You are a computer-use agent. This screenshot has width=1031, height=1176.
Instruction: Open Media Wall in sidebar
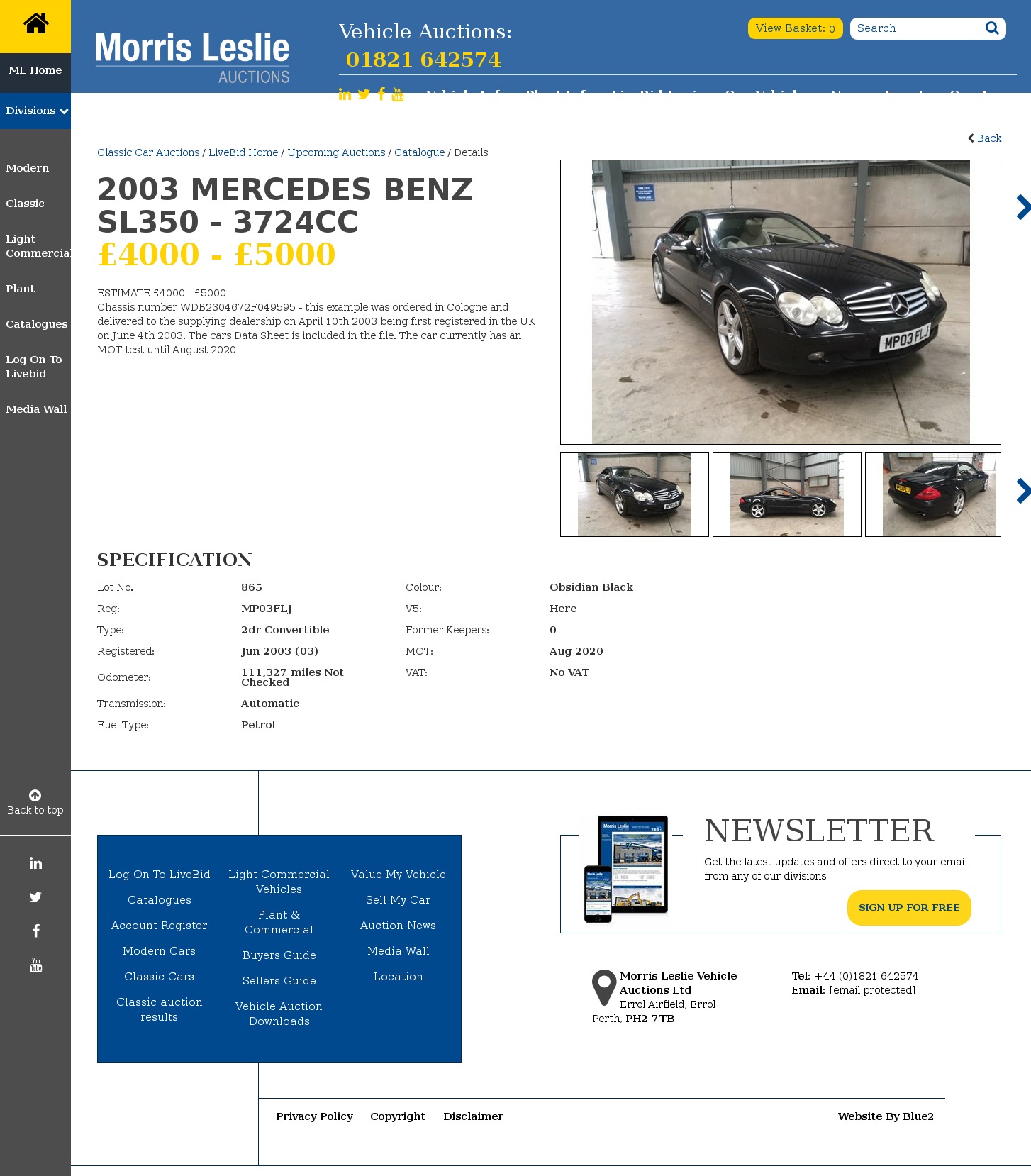click(x=36, y=409)
